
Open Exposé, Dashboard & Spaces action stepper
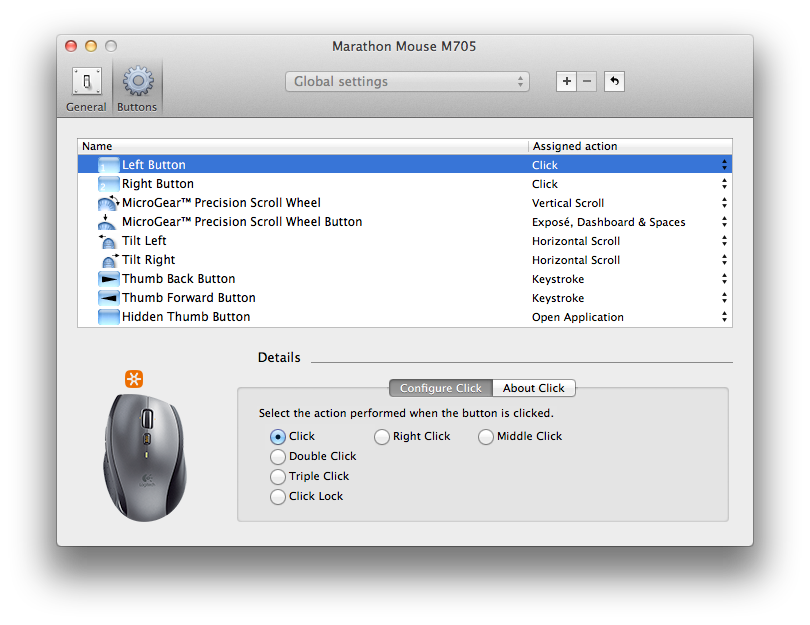[x=724, y=222]
